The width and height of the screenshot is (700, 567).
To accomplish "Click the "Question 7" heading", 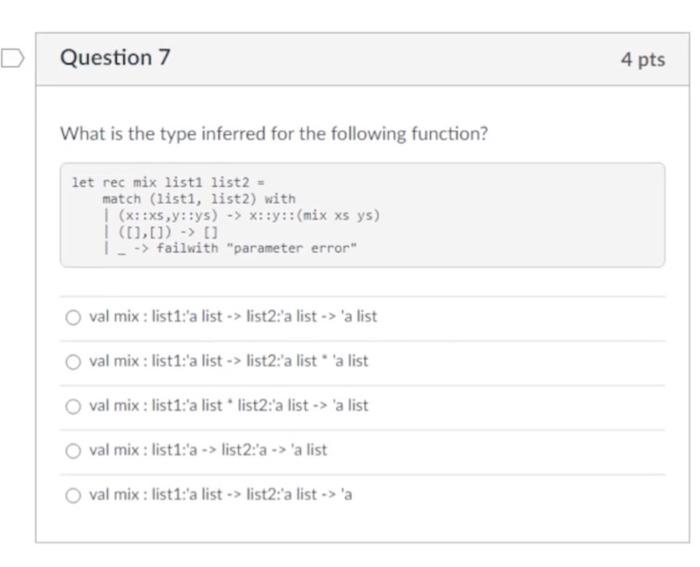I will (x=115, y=59).
